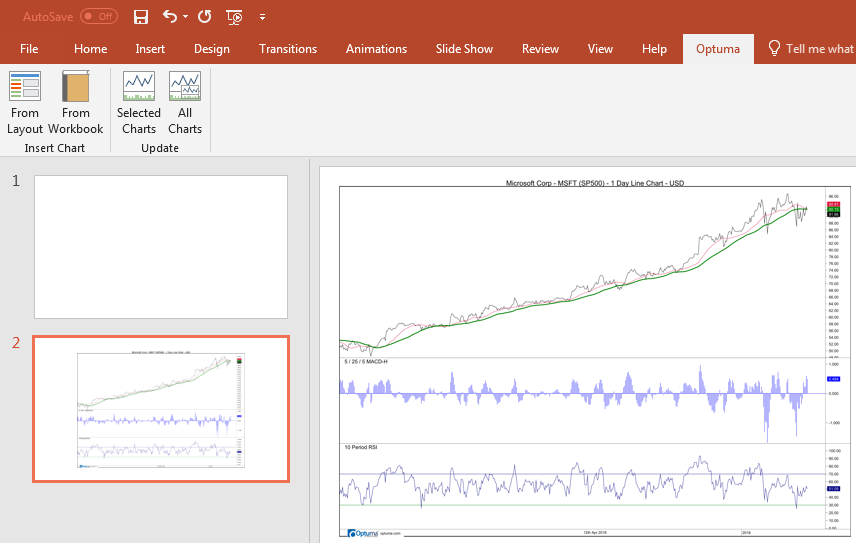Select the Optuma ribbon tab
The image size is (856, 543).
pyautogui.click(x=718, y=49)
